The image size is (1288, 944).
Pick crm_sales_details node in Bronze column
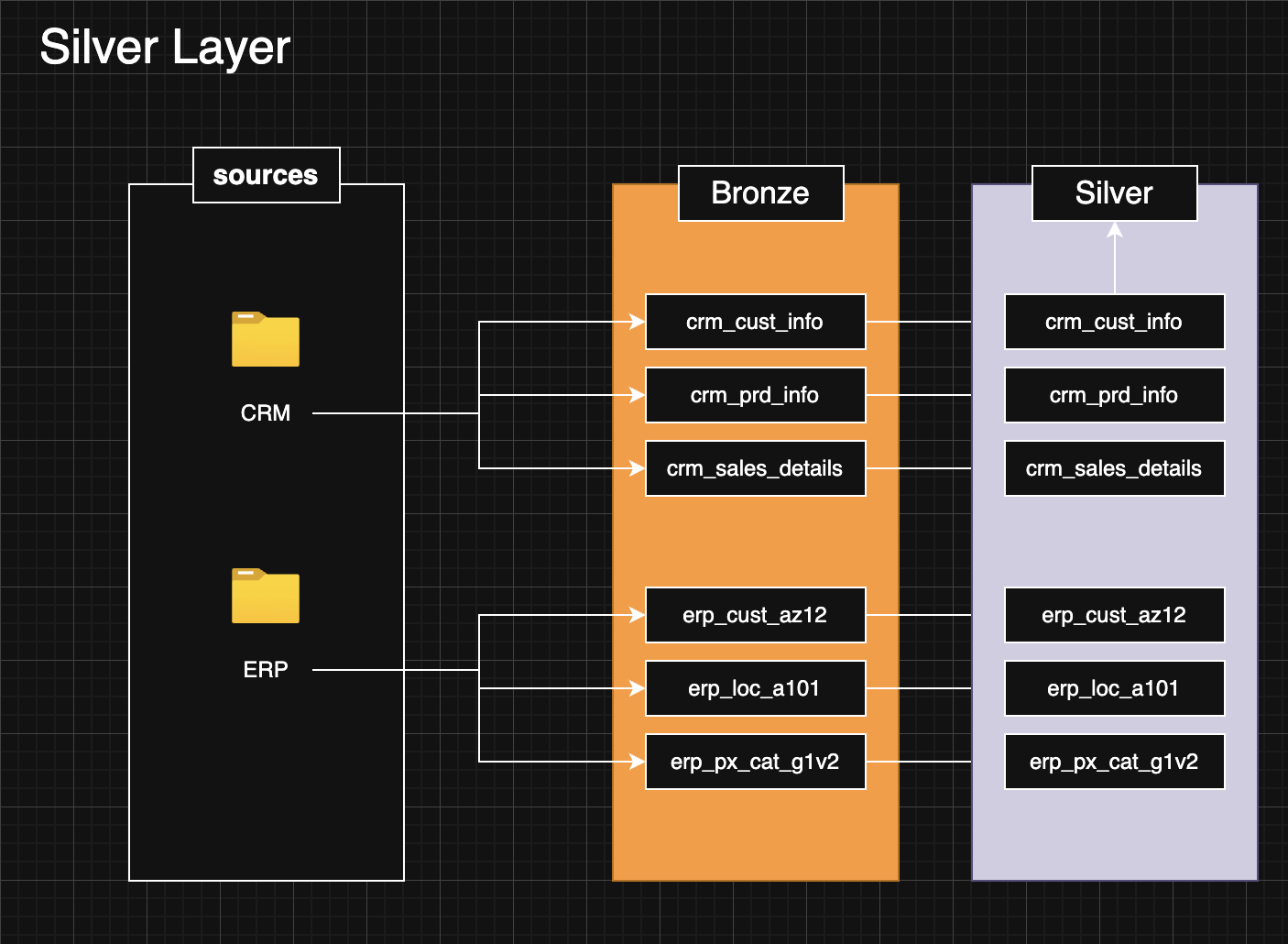[755, 468]
